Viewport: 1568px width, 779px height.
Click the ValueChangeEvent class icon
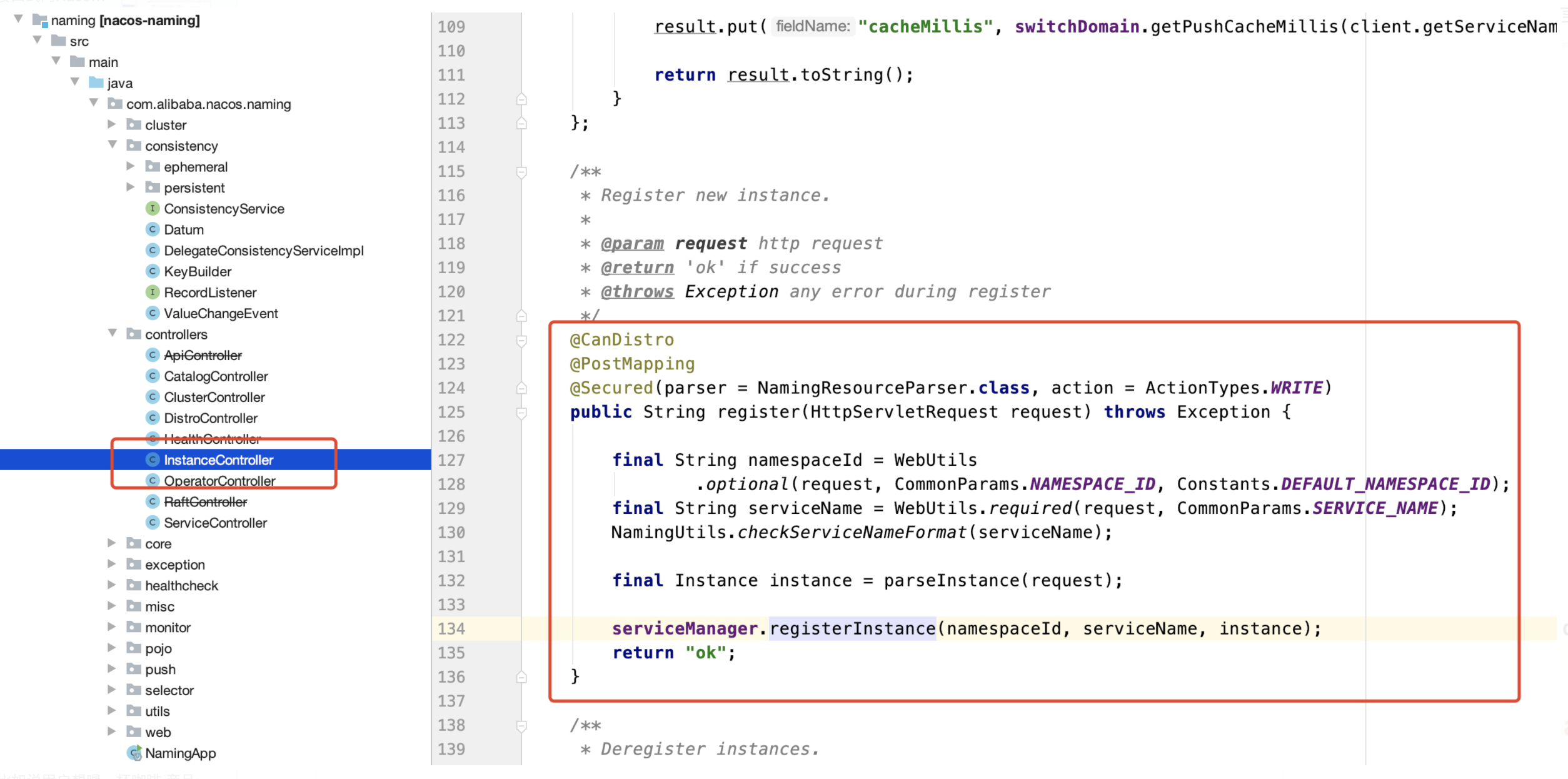[x=152, y=313]
